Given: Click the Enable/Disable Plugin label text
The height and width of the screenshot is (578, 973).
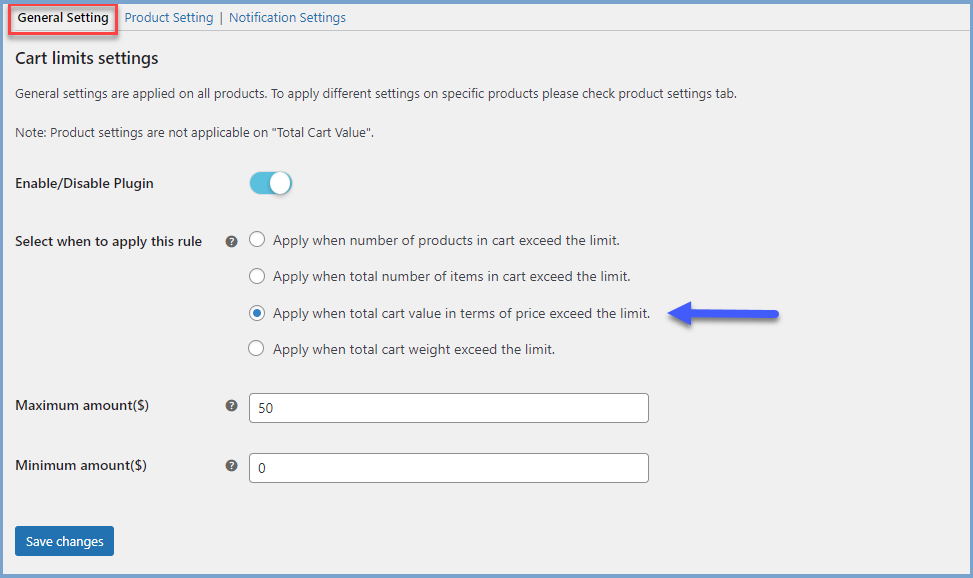Looking at the screenshot, I should pos(85,183).
